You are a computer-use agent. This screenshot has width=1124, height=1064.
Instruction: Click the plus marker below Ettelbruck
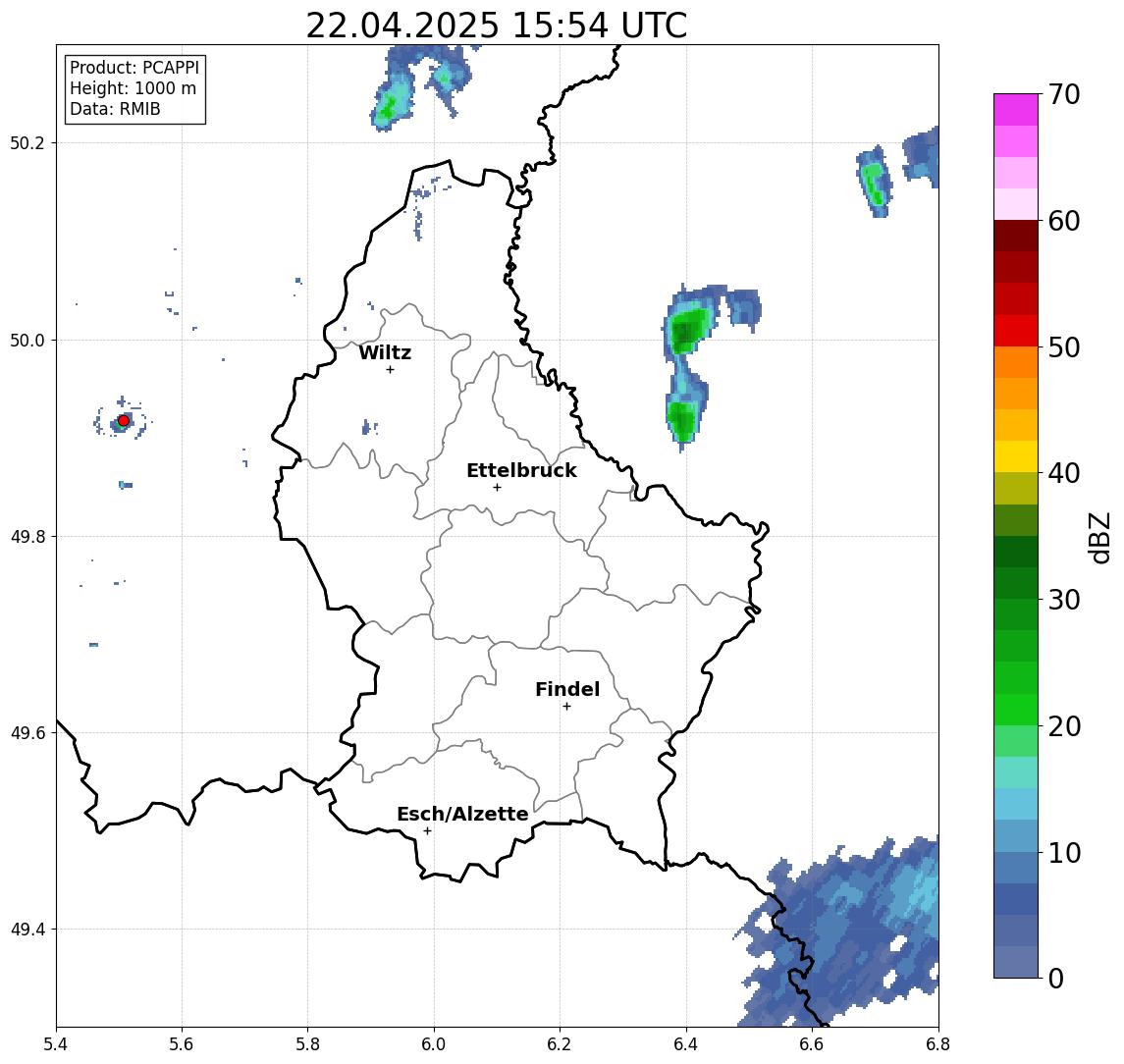[497, 487]
